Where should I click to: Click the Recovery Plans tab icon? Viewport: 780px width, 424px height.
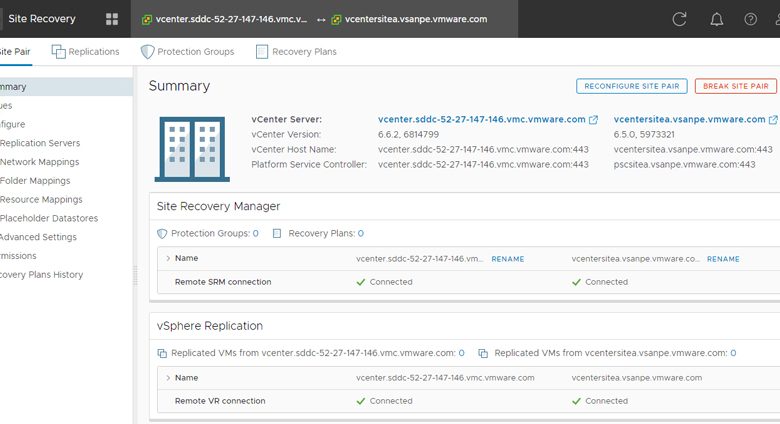262,51
